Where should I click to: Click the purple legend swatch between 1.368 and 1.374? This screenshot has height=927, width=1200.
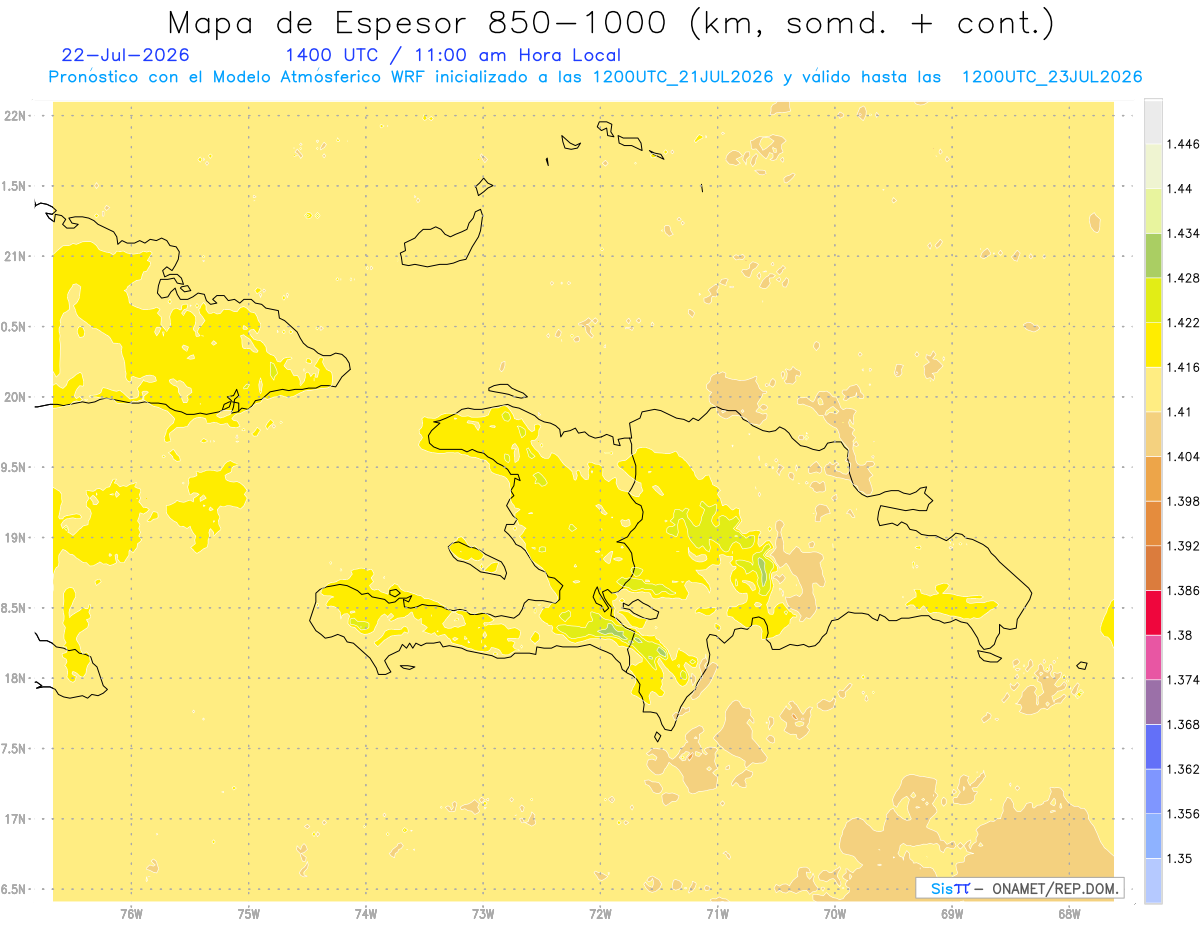(1153, 701)
